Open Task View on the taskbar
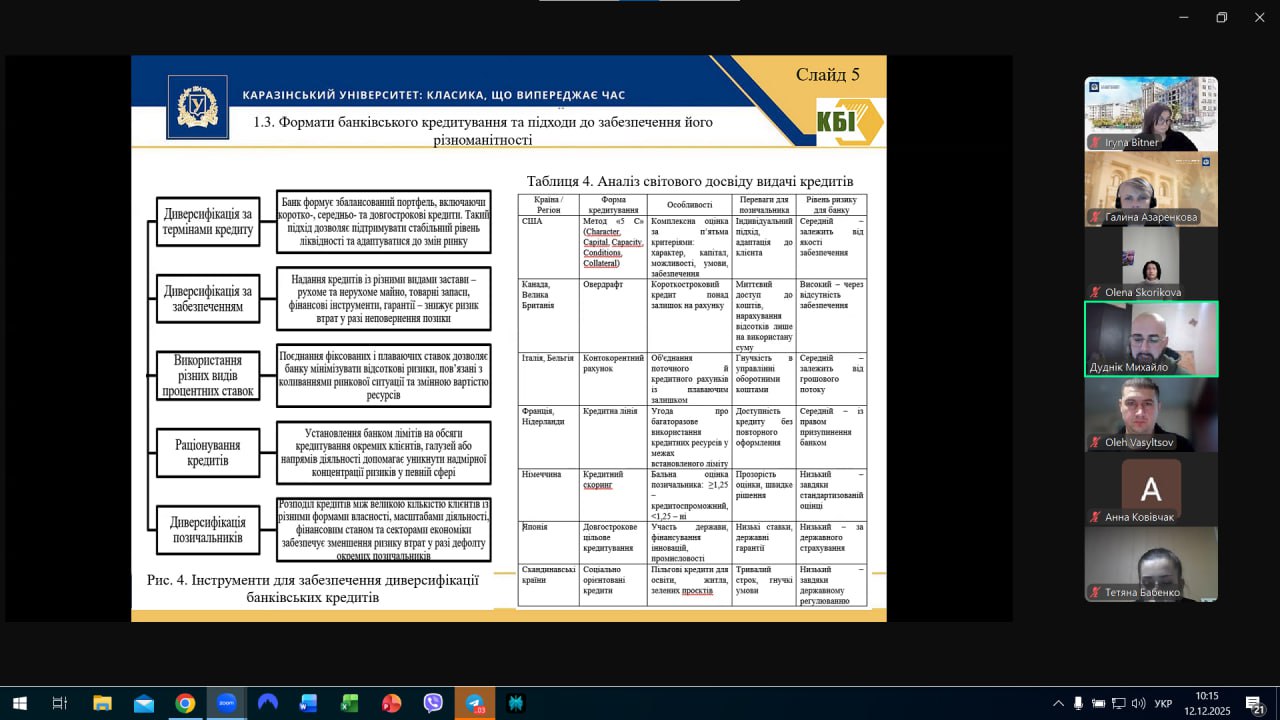Screen dimensions: 1280x720 click(x=60, y=703)
